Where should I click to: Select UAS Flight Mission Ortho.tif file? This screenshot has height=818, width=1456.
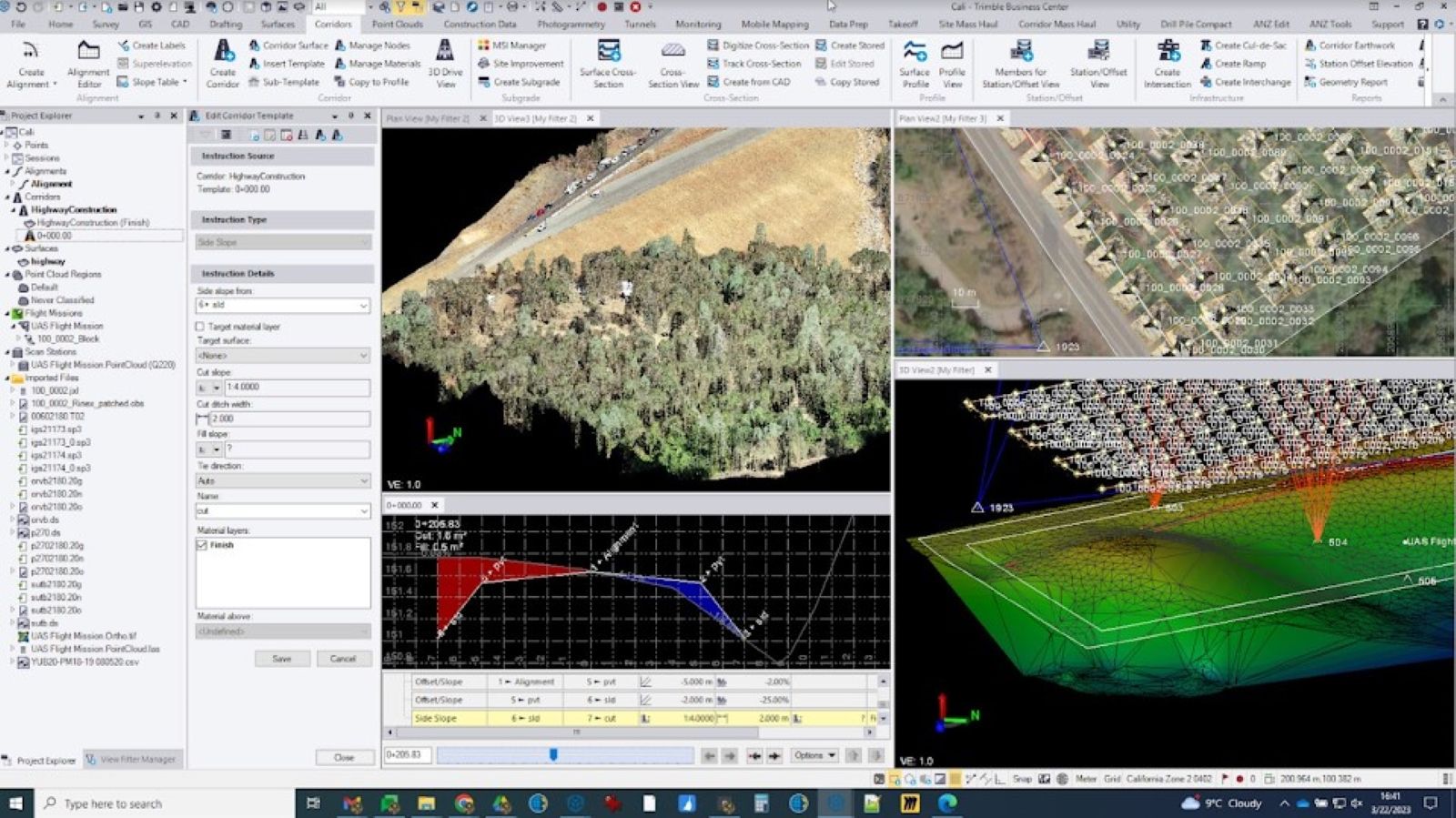pos(84,636)
